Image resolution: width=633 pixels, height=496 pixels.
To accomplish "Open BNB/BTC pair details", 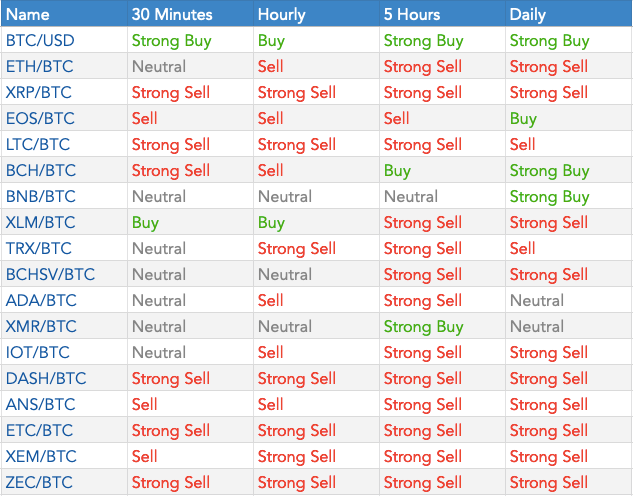I will (40, 197).
